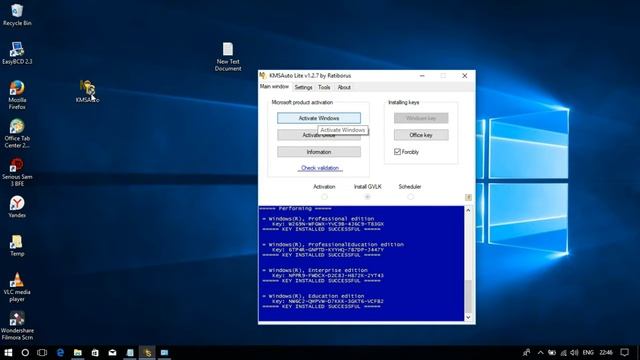Screen dimensions: 640x360
Task: Select the Office Tab Center desktop shortcut
Action: click(17, 133)
